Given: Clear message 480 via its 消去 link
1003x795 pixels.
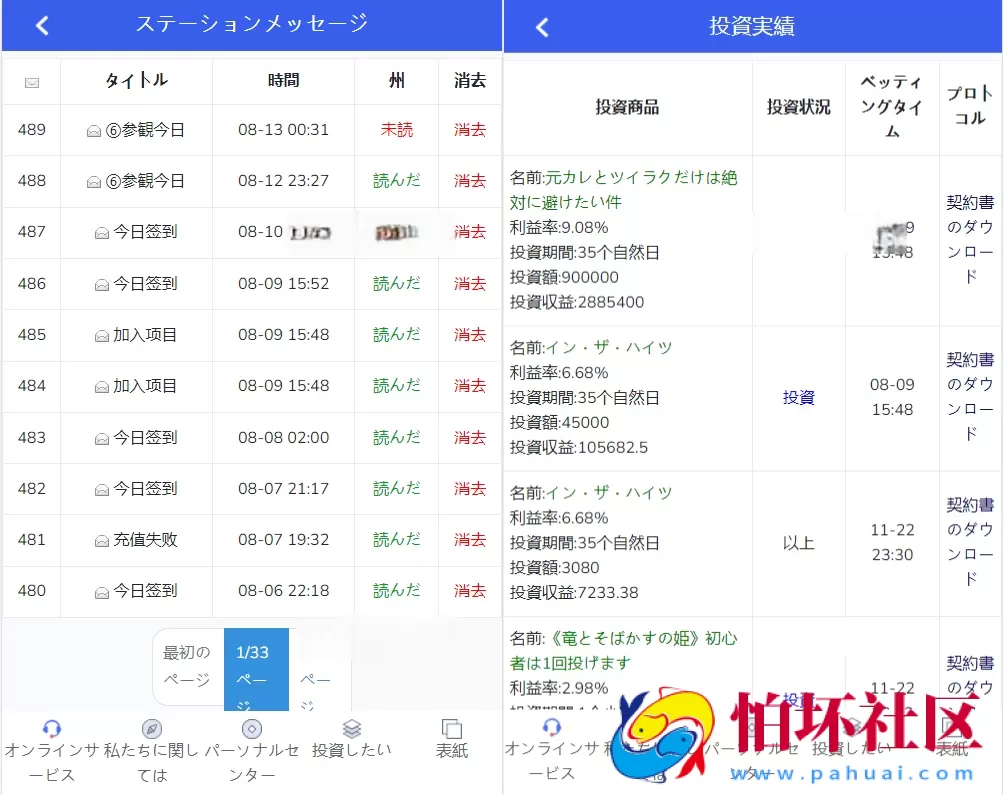Looking at the screenshot, I should [x=469, y=591].
